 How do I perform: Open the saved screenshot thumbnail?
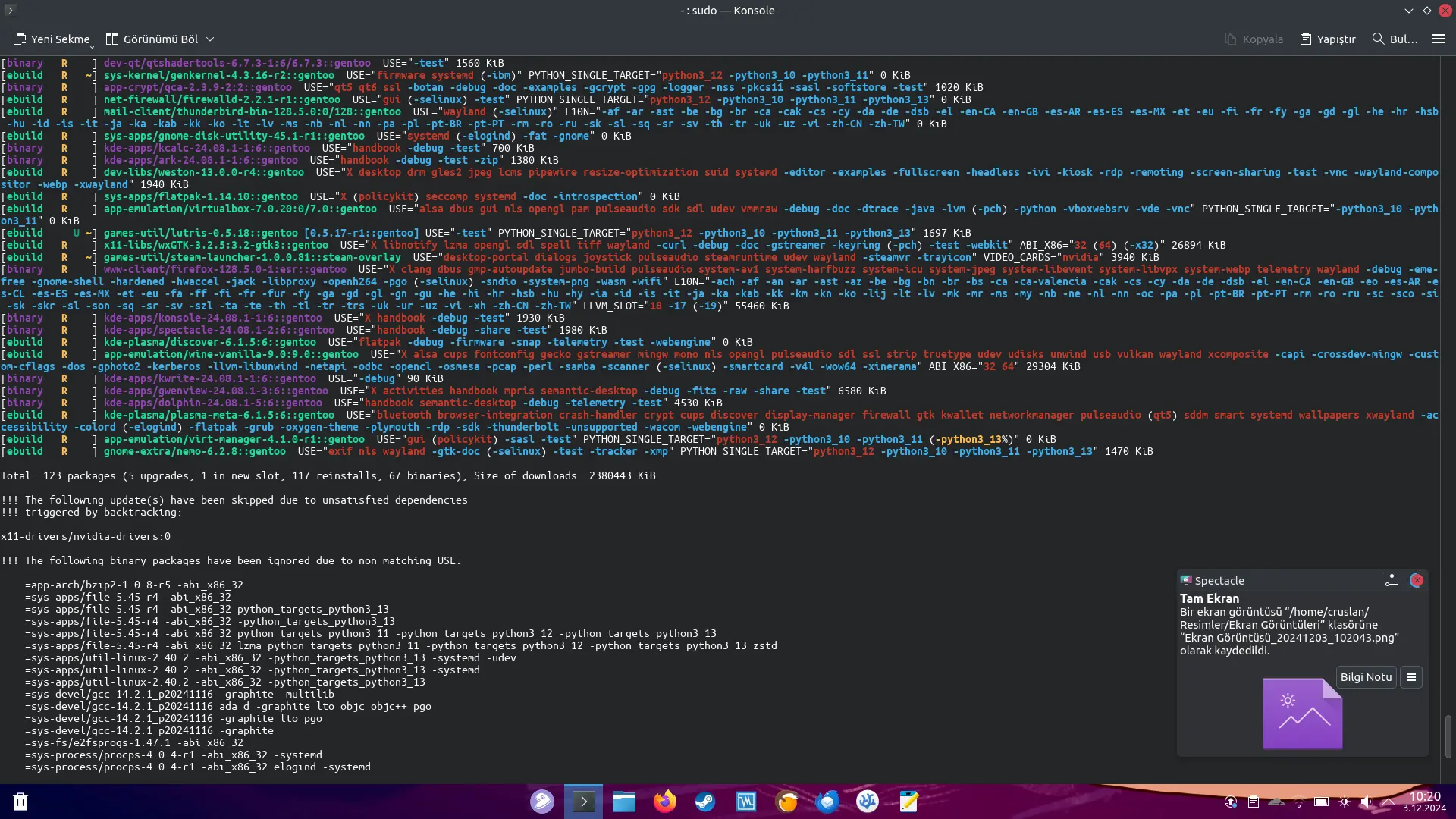1302,714
